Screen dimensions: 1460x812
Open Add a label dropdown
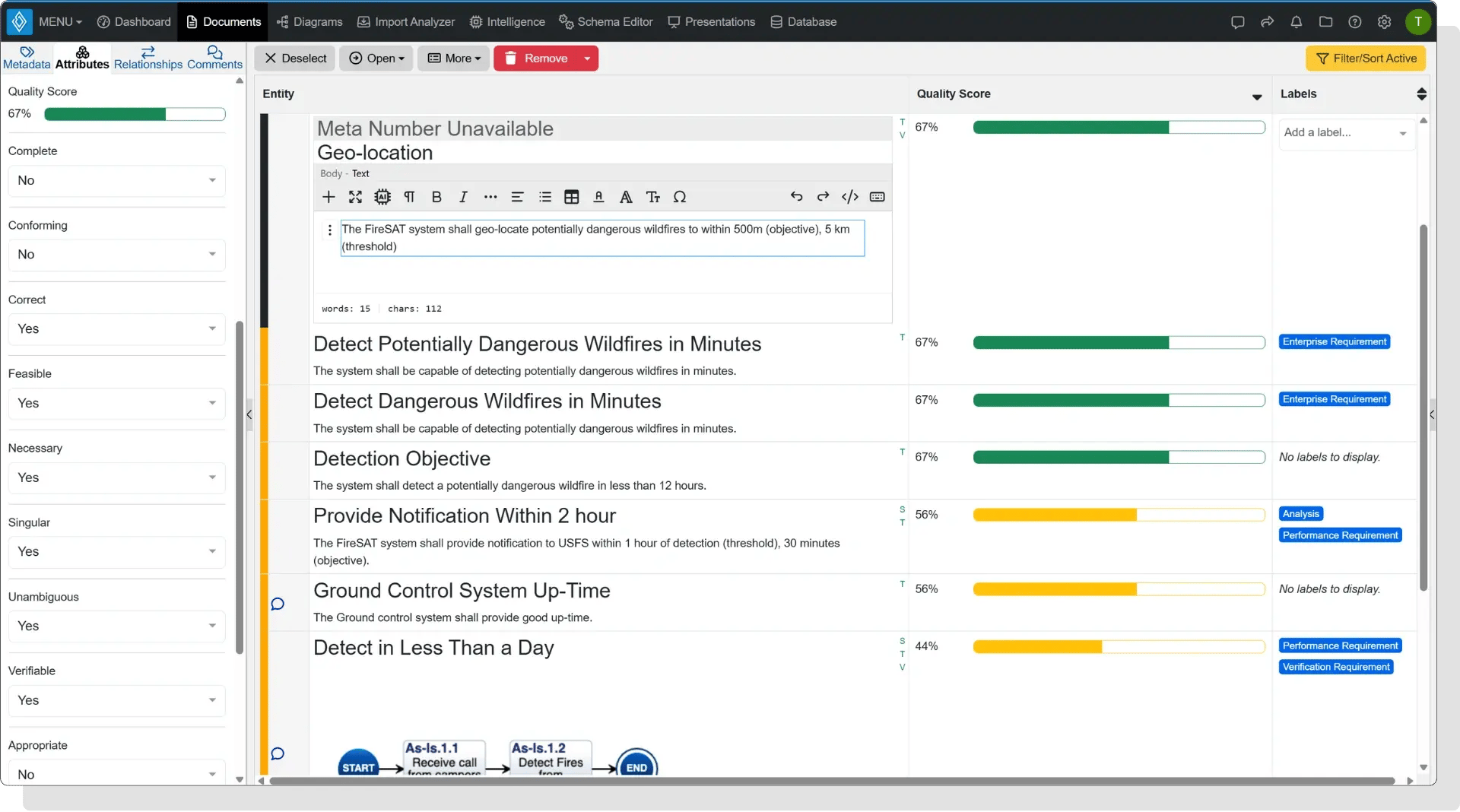[1346, 133]
